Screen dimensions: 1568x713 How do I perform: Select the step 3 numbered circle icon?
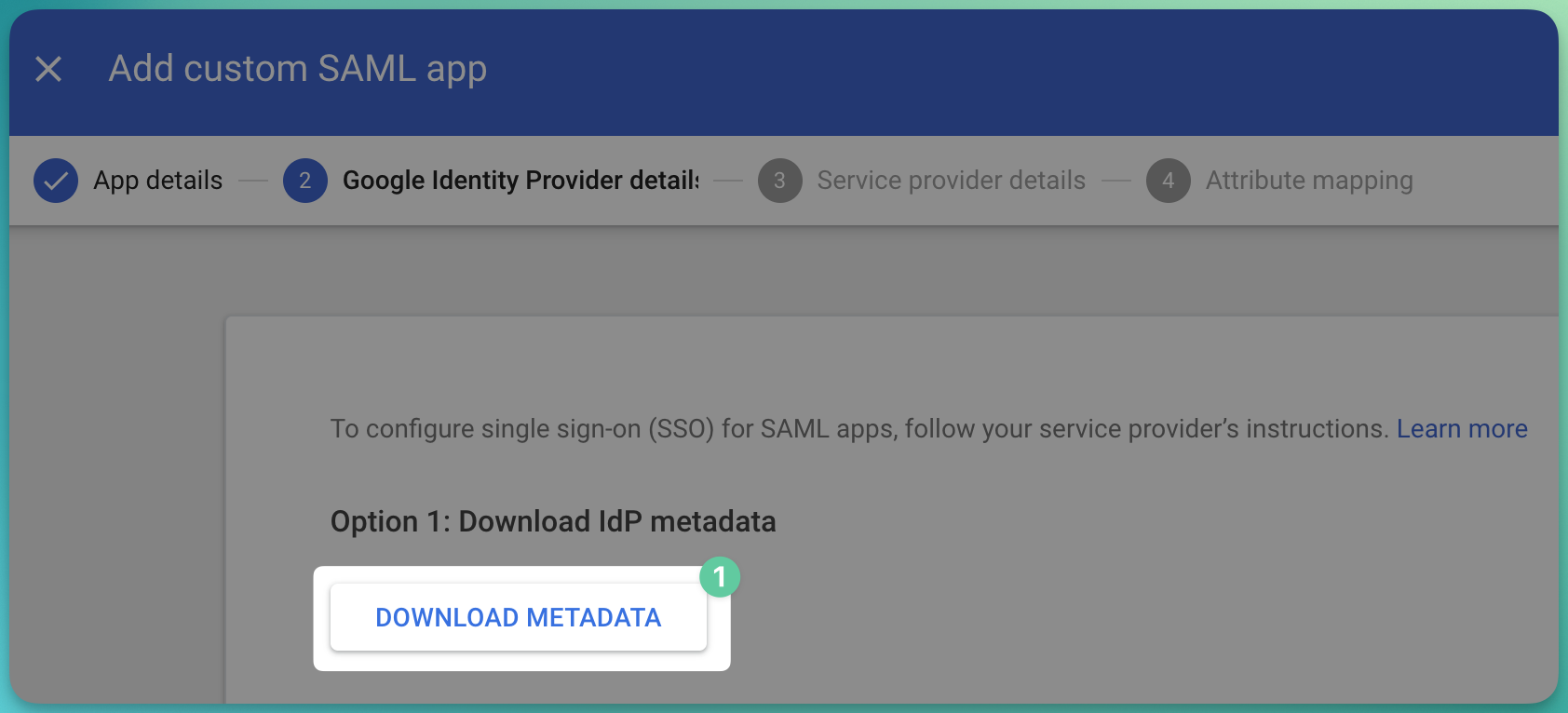(780, 181)
